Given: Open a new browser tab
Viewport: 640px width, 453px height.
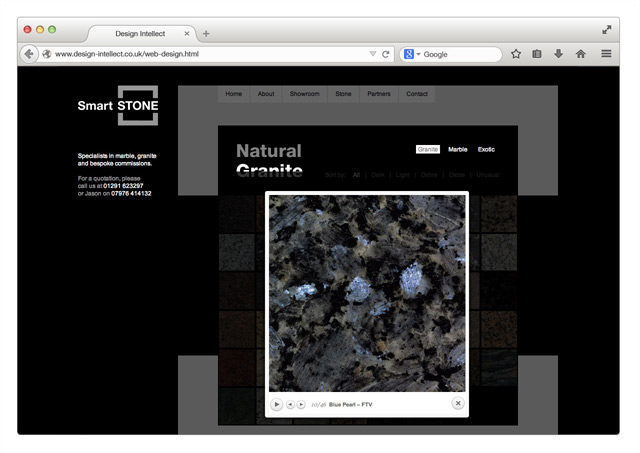Looking at the screenshot, I should point(206,33).
